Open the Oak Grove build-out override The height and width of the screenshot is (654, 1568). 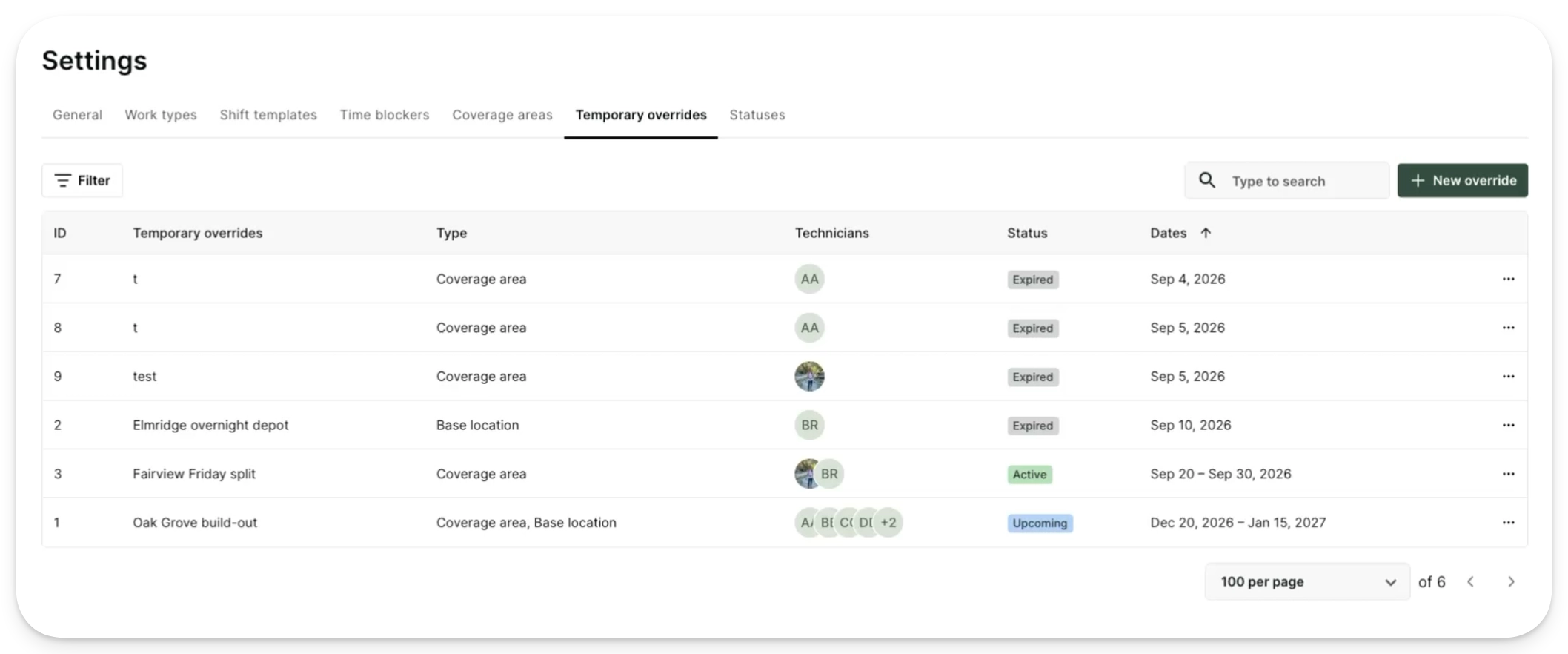coord(195,523)
